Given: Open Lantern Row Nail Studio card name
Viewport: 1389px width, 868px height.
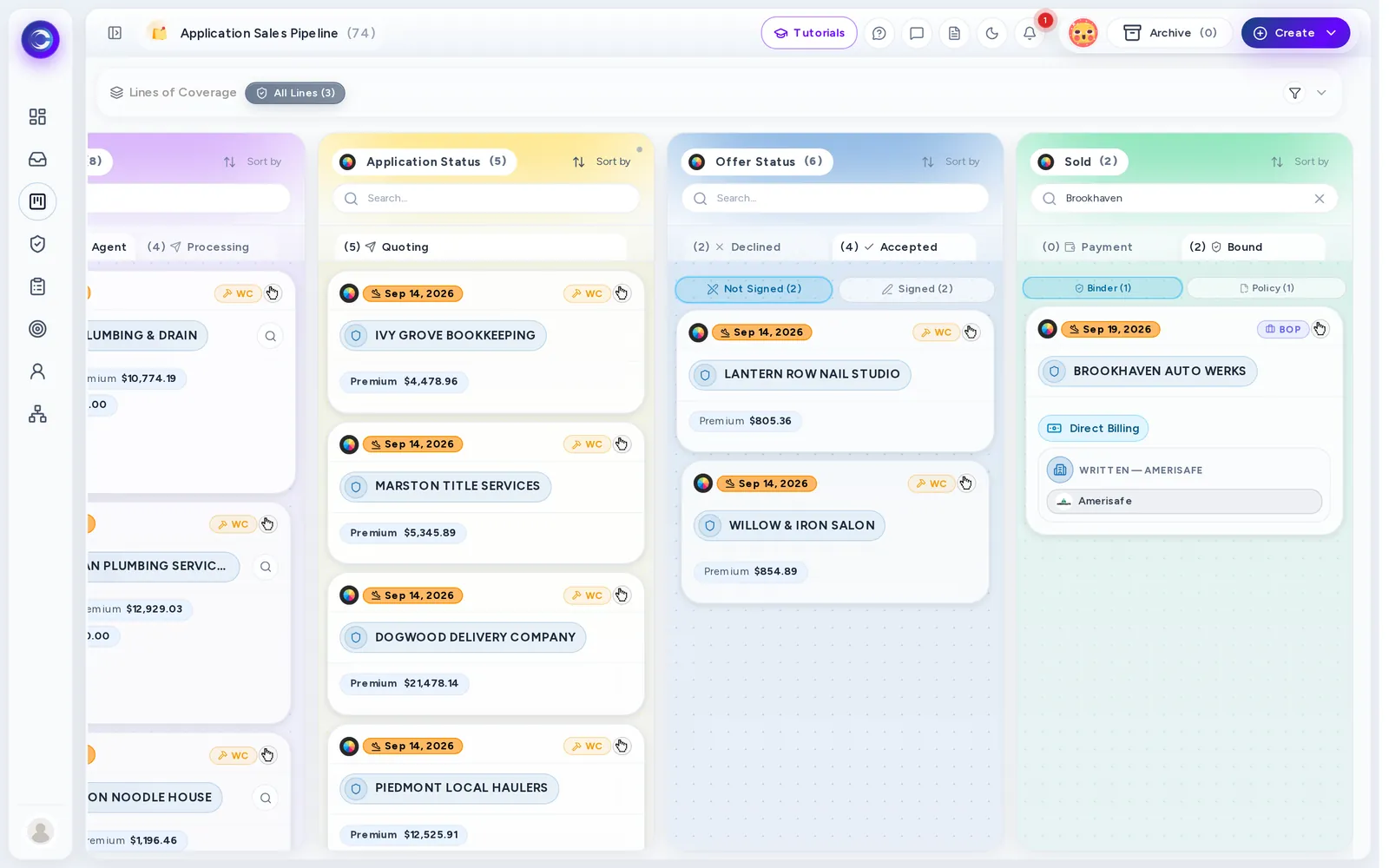Looking at the screenshot, I should 800,374.
